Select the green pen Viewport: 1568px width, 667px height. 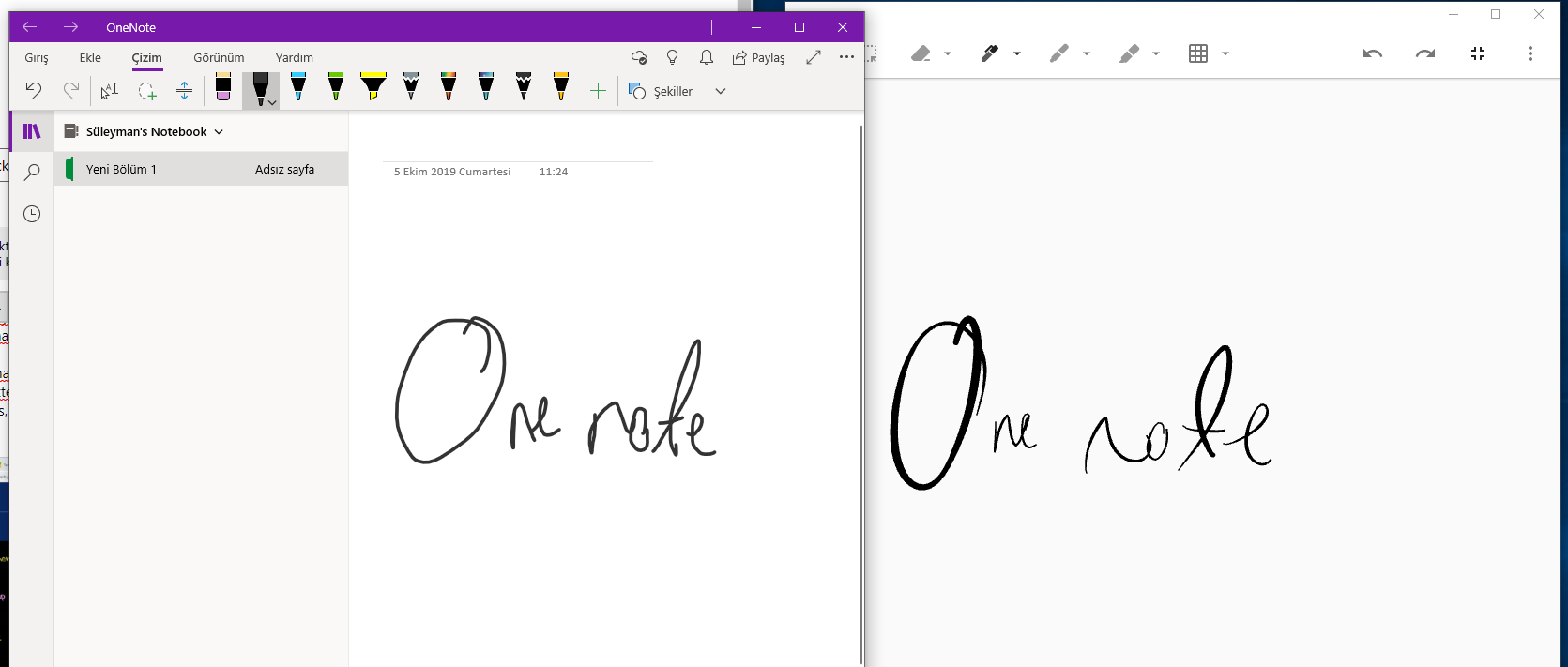(x=336, y=87)
